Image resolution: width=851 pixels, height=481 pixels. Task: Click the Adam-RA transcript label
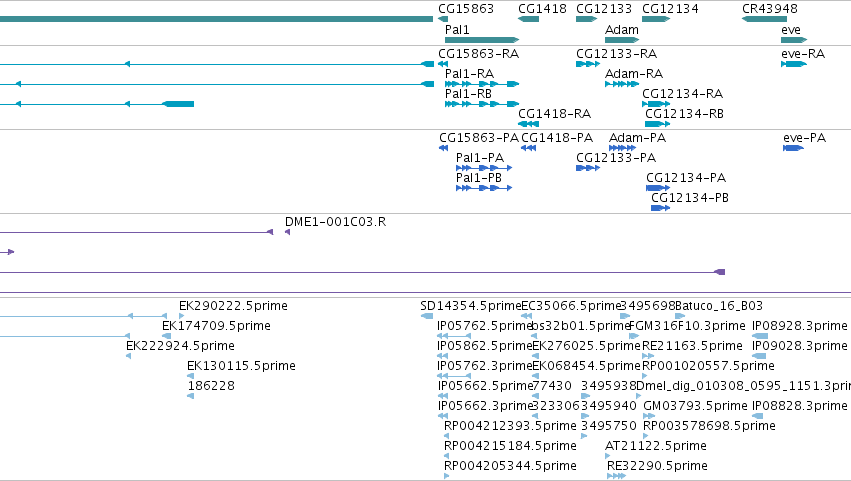click(x=634, y=74)
